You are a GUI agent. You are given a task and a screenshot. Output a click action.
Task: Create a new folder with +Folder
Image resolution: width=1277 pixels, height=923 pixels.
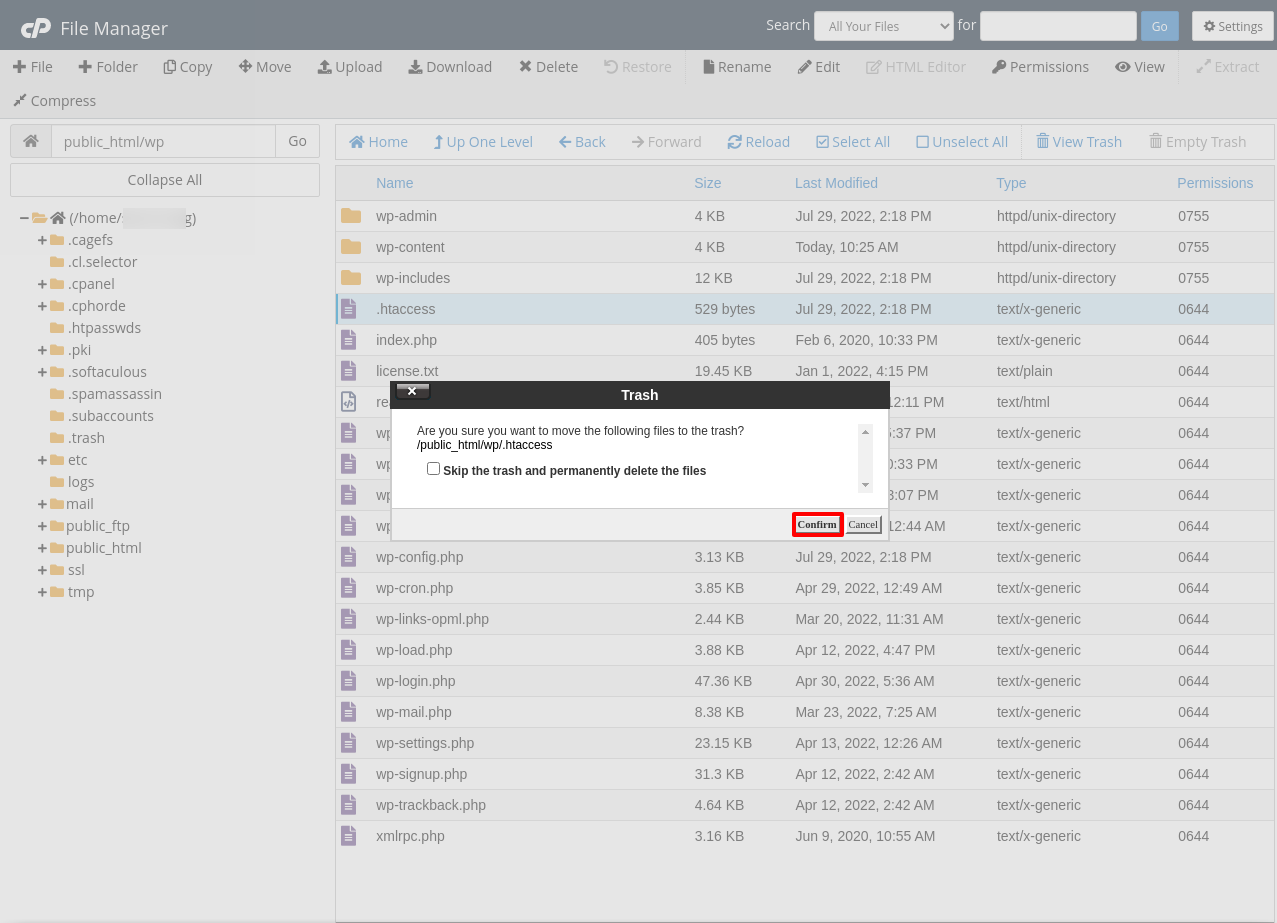point(108,67)
